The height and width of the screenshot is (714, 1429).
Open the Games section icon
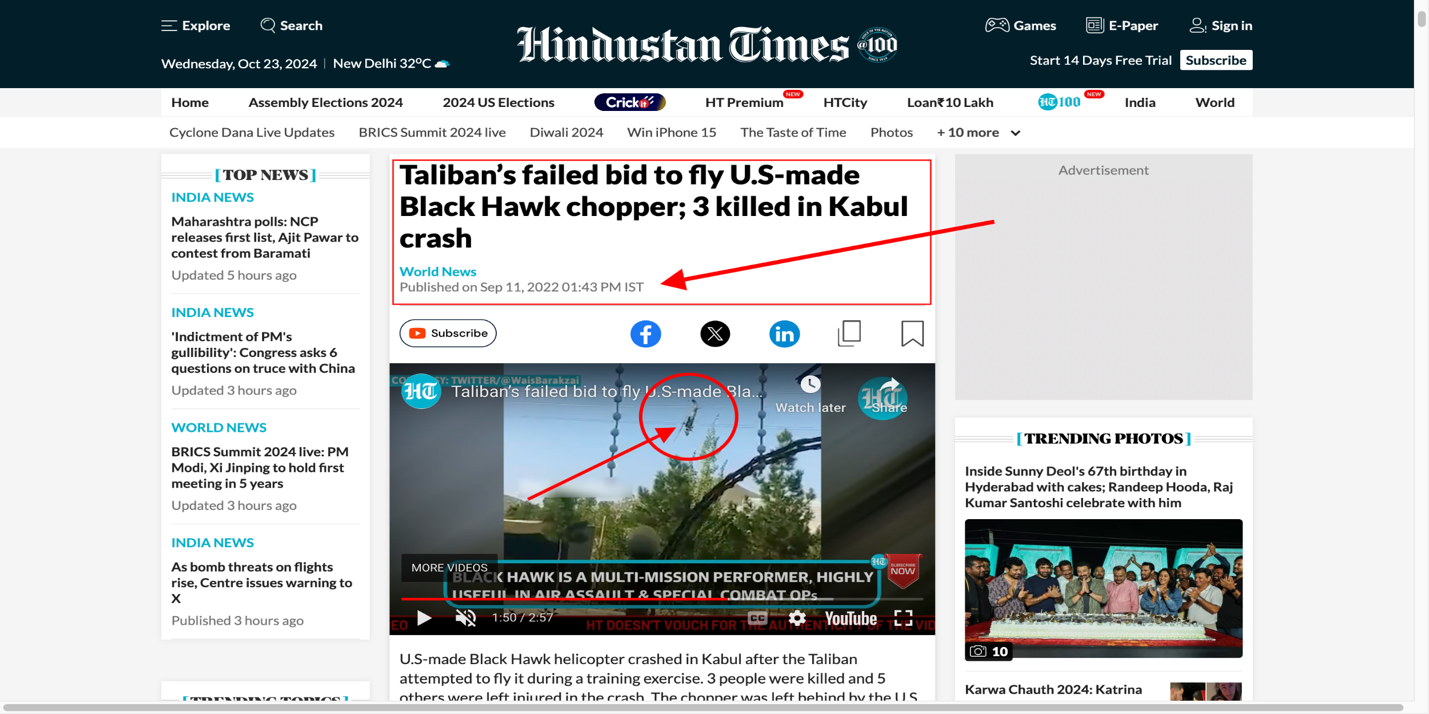(997, 25)
